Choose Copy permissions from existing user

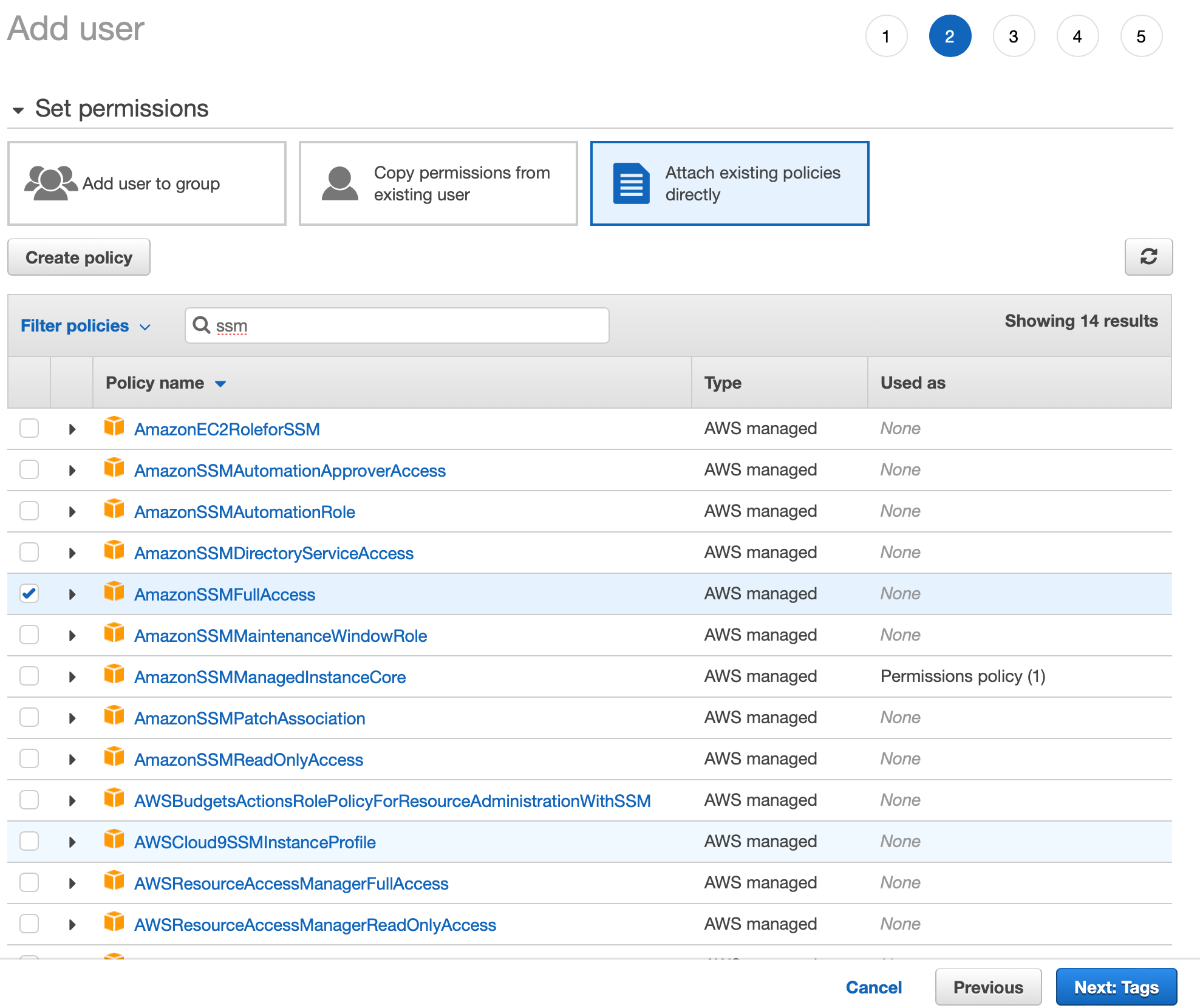click(x=438, y=183)
